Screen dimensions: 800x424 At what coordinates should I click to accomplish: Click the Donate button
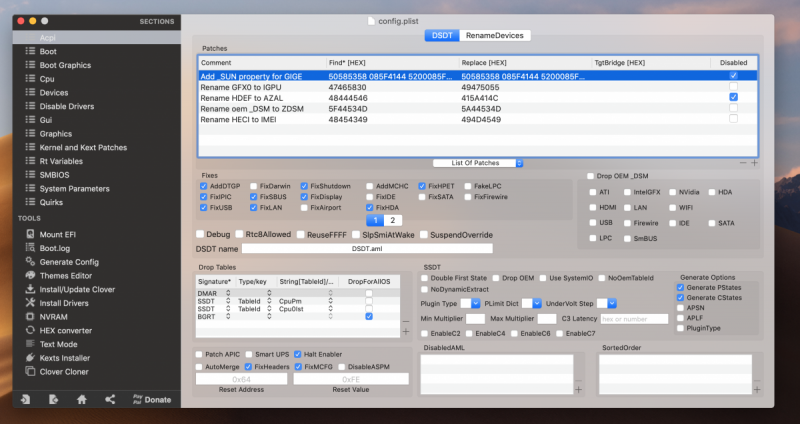coord(151,399)
